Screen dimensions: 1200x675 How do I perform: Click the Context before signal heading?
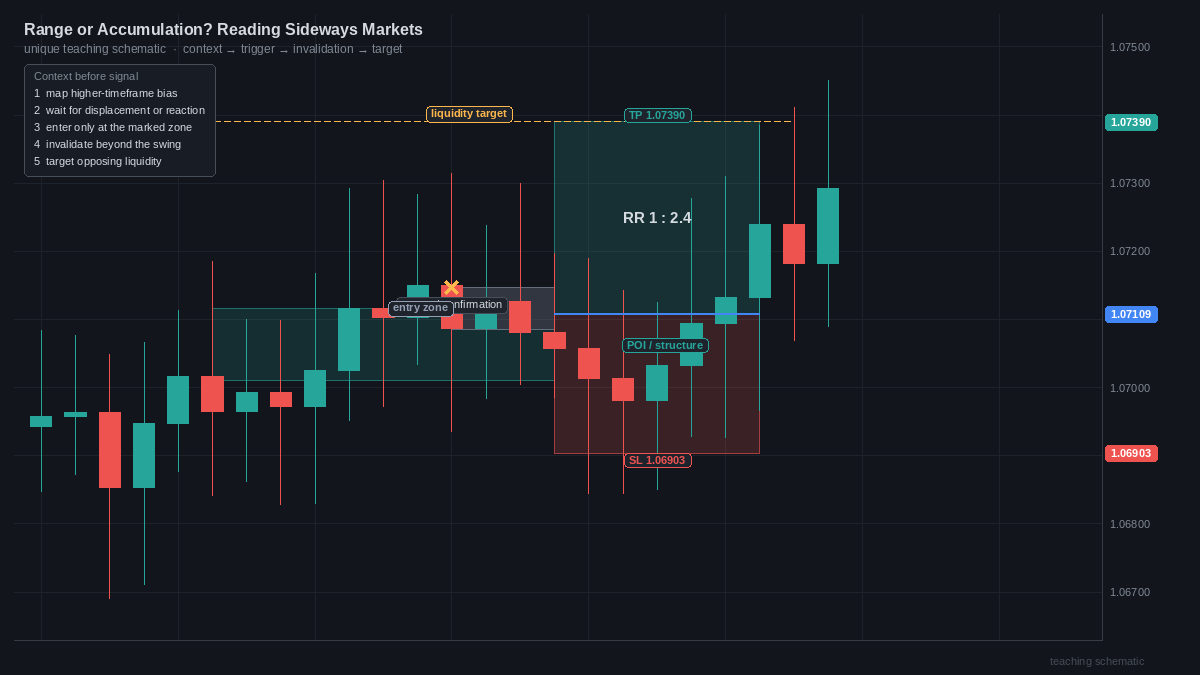click(86, 76)
